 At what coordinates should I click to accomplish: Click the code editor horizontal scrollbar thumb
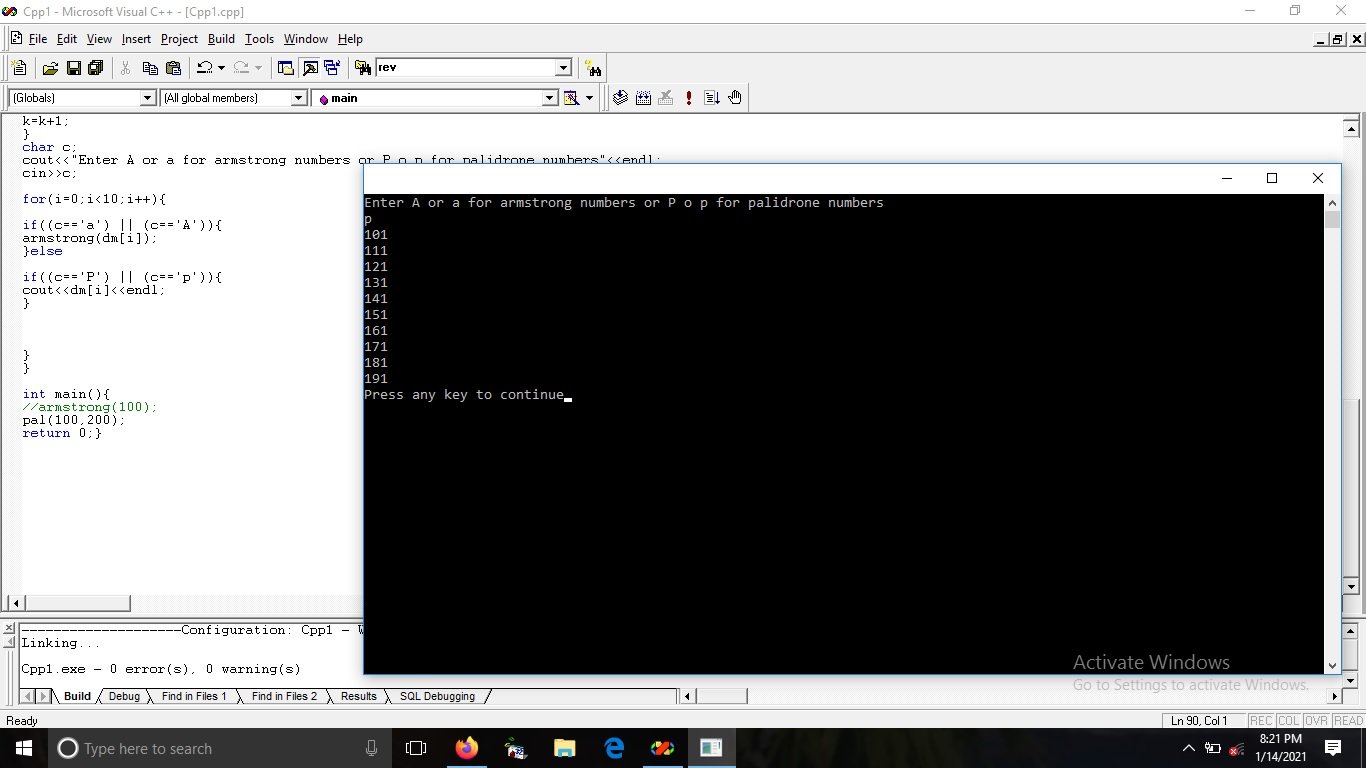(77, 603)
